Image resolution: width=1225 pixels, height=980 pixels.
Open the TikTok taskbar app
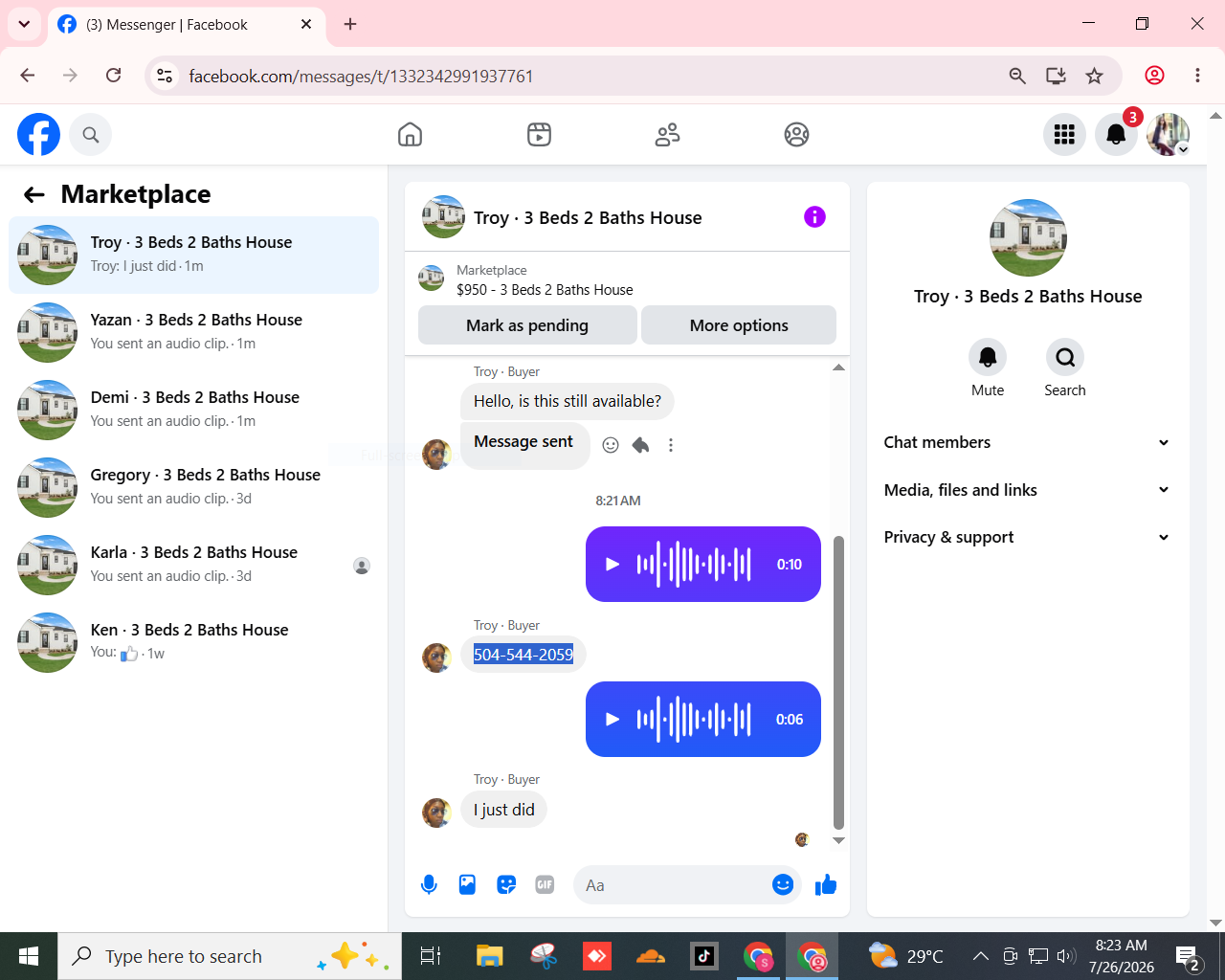(704, 956)
